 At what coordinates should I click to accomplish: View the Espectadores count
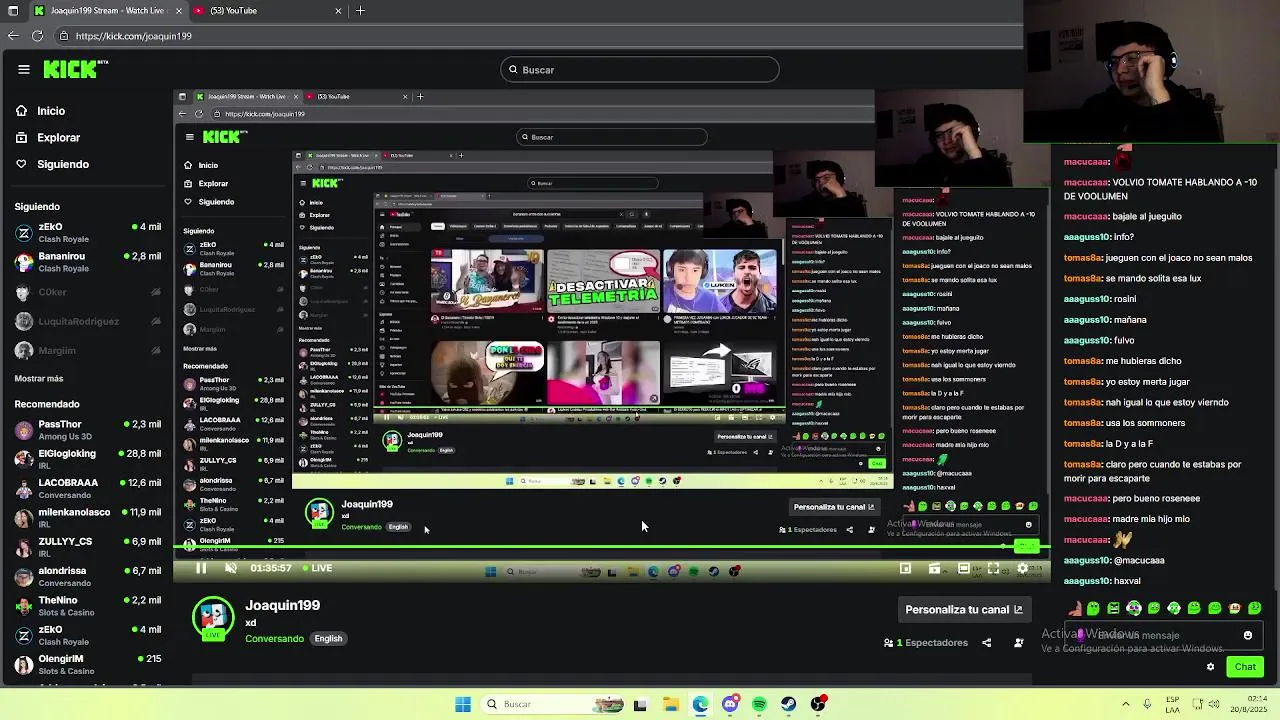[926, 642]
